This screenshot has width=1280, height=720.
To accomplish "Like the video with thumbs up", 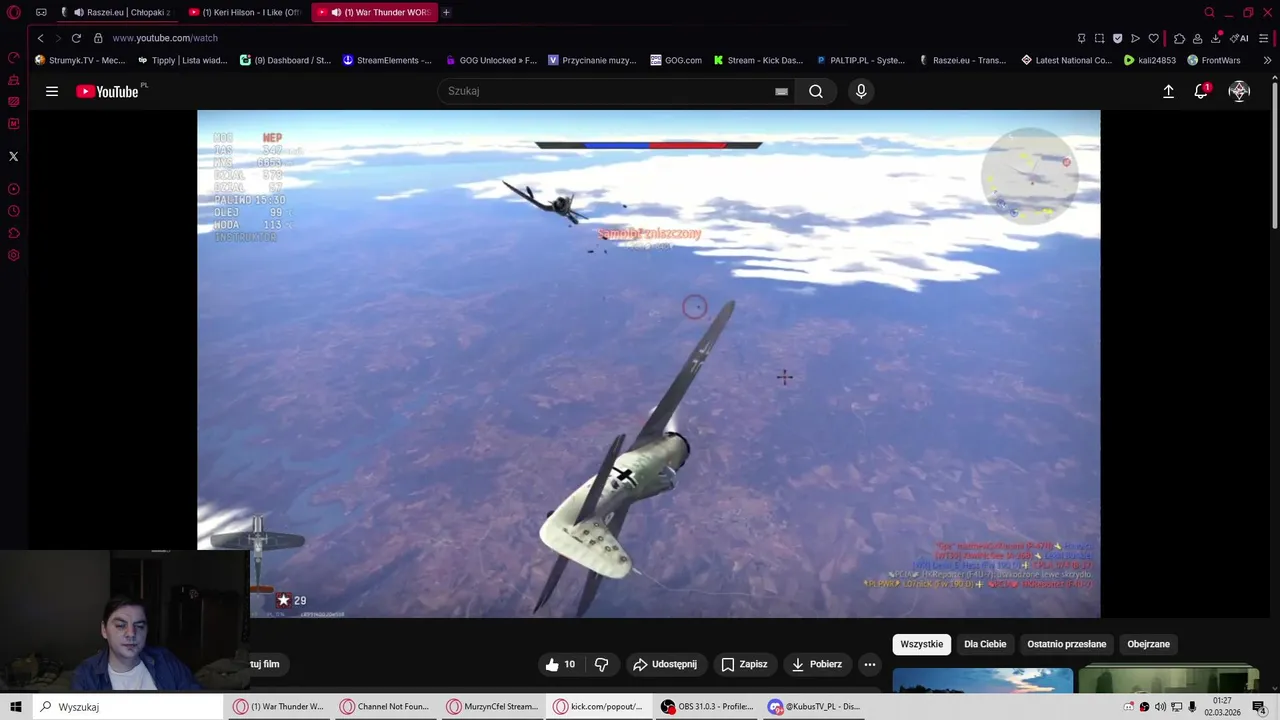I will (560, 664).
